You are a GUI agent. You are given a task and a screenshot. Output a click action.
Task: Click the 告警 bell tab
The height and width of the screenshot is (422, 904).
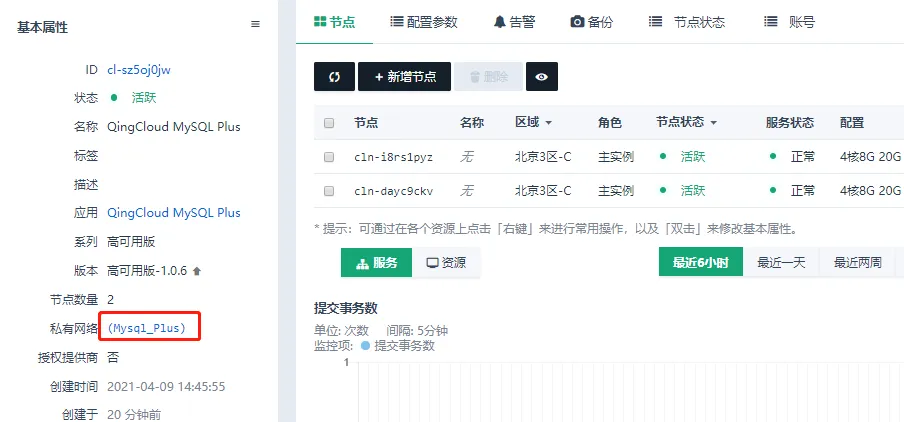[514, 21]
